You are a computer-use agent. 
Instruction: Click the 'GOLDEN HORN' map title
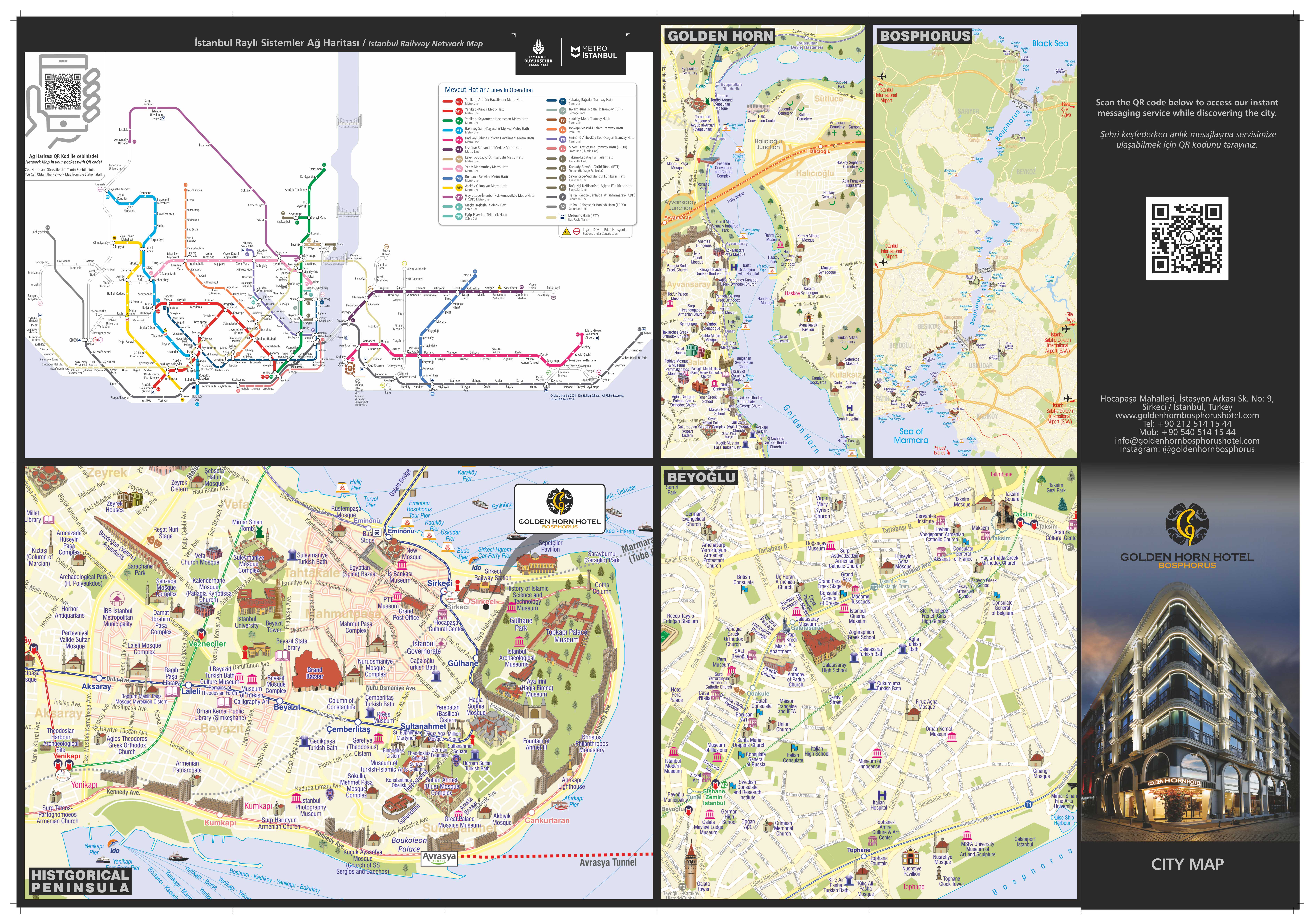pos(720,36)
